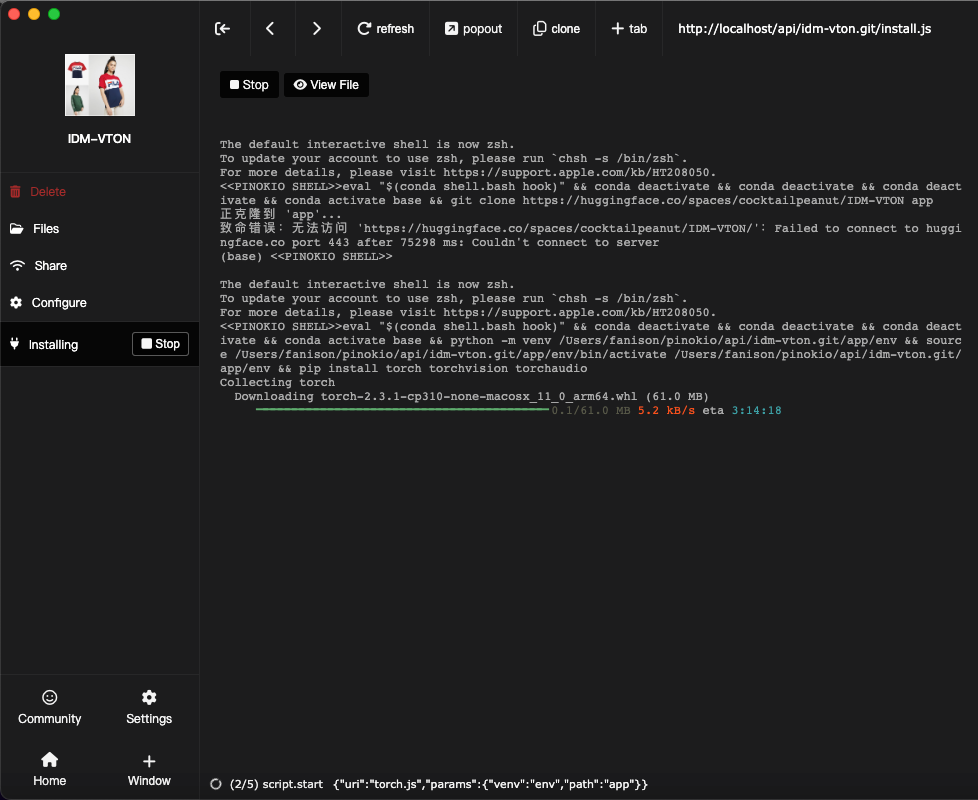The width and height of the screenshot is (978, 800).
Task: Click the macOS green zoom window button
Action: (54, 14)
